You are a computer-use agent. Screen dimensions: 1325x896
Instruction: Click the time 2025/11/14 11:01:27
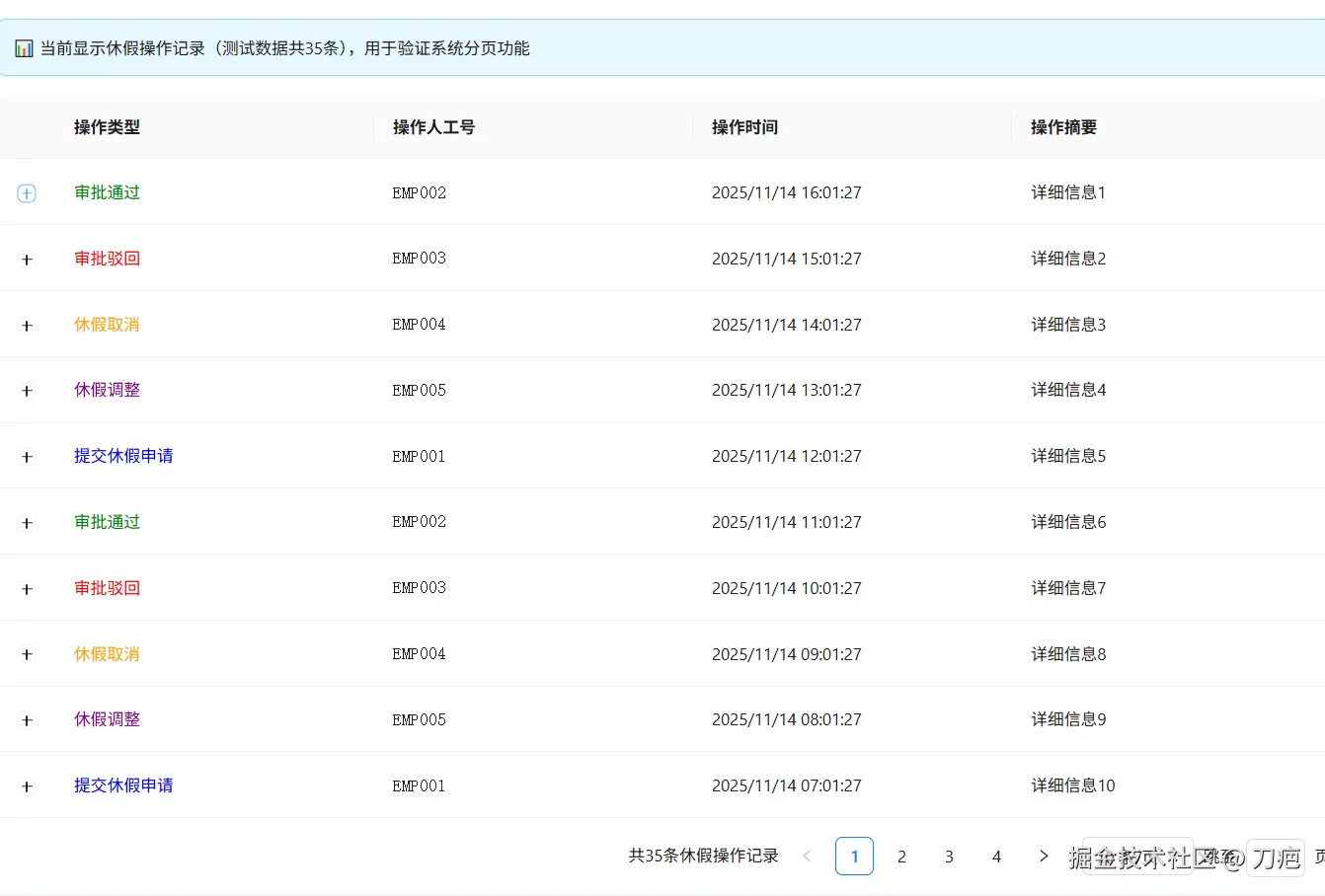pyautogui.click(x=787, y=522)
